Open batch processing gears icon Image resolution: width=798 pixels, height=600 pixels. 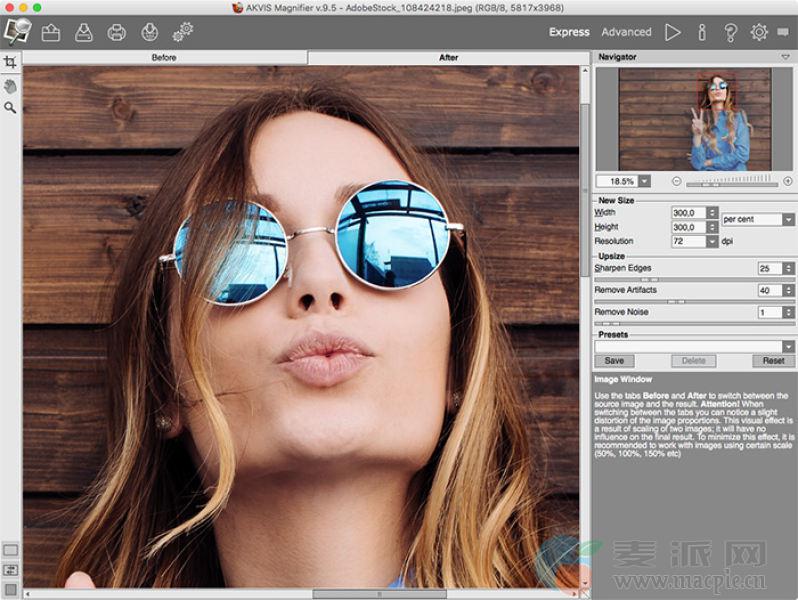click(x=182, y=32)
